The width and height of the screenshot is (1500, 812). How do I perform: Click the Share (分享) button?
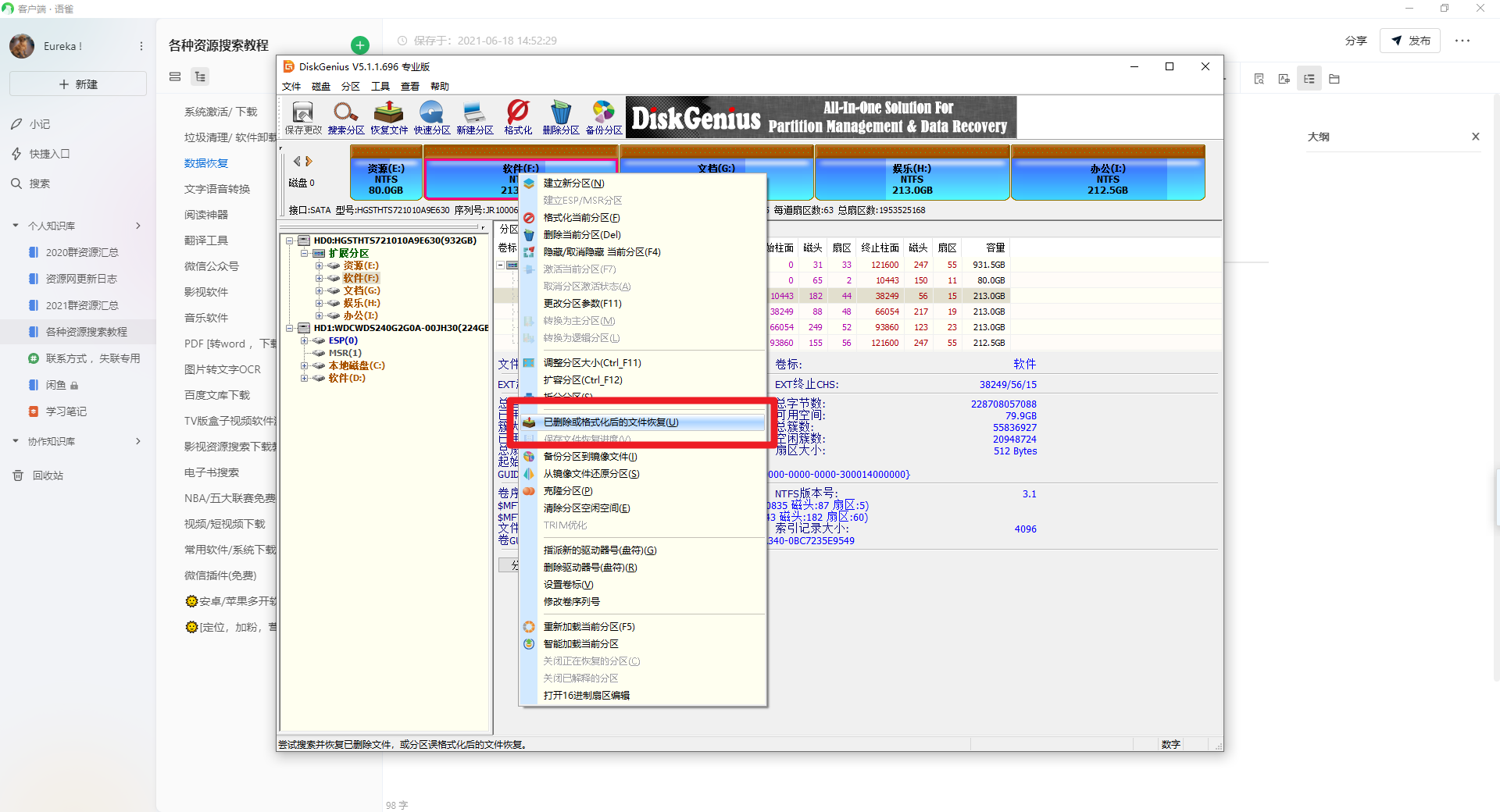click(x=1356, y=41)
